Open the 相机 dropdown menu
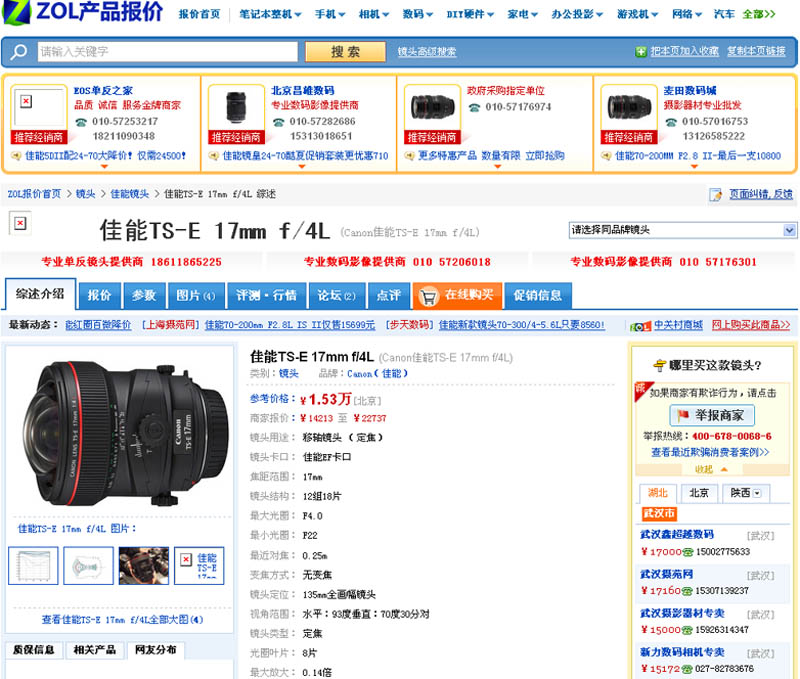800x679 pixels. [373, 14]
